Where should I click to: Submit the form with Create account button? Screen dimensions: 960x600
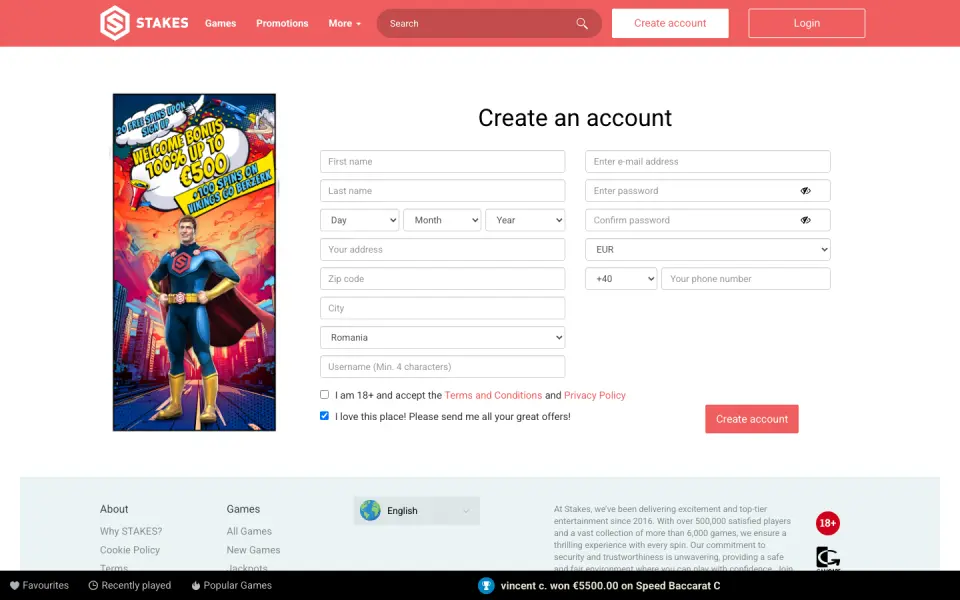click(x=752, y=419)
